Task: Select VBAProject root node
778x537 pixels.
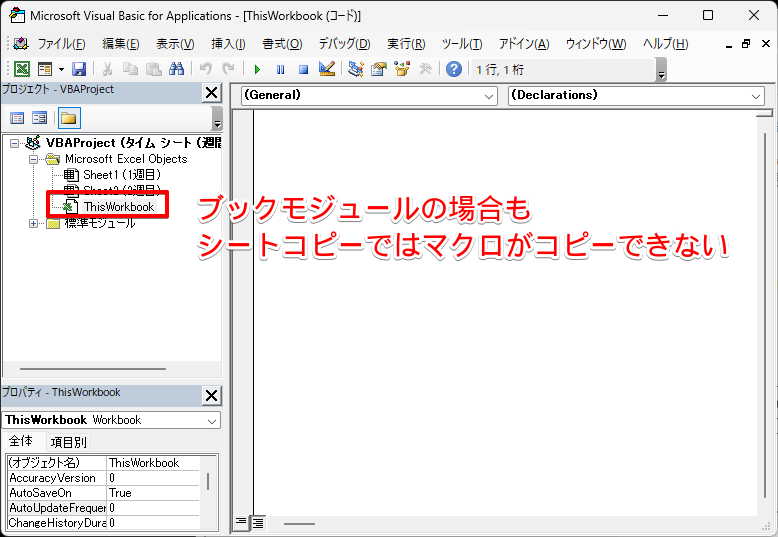Action: 133,143
